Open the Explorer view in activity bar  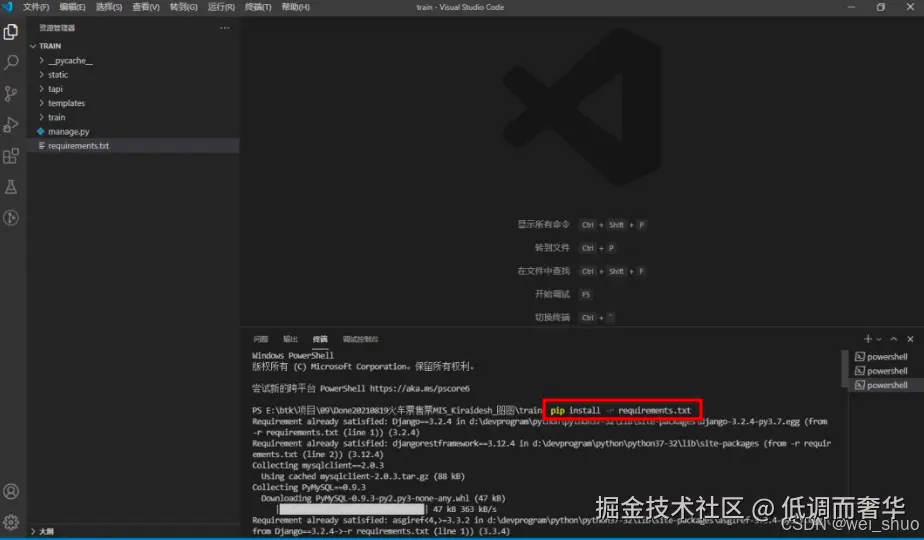pyautogui.click(x=11, y=32)
